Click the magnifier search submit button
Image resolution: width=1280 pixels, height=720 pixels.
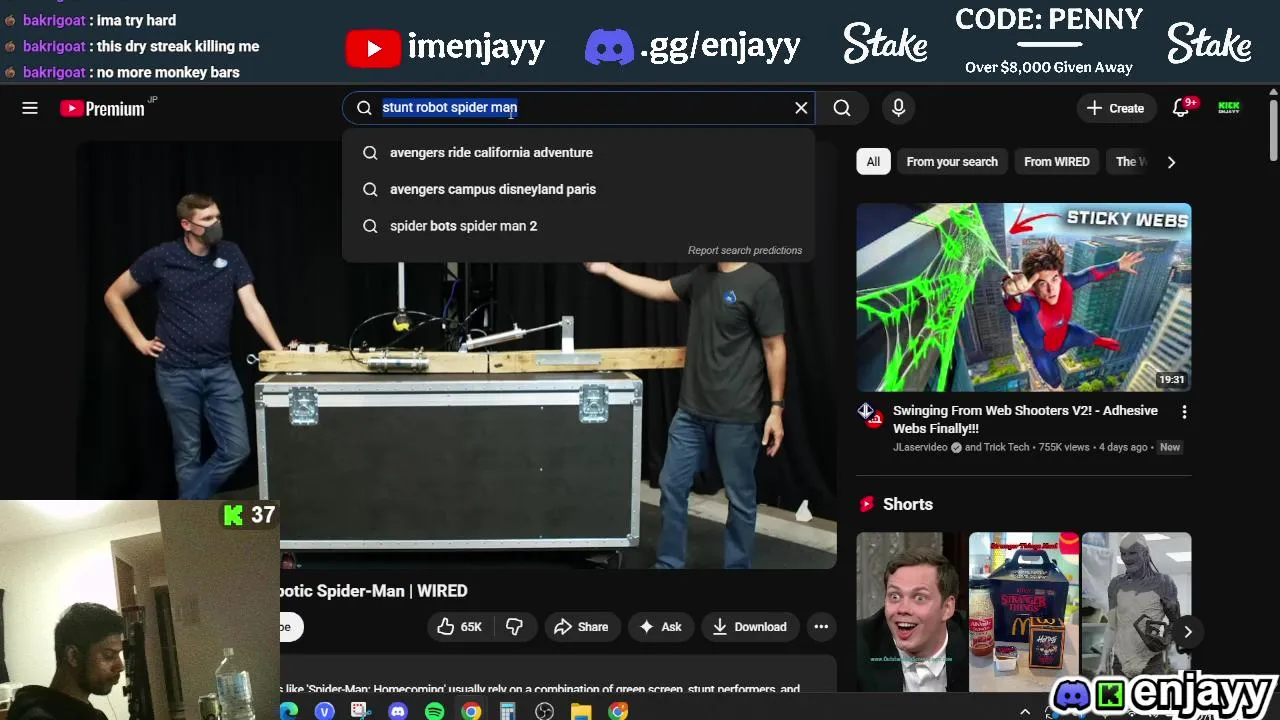coord(842,108)
